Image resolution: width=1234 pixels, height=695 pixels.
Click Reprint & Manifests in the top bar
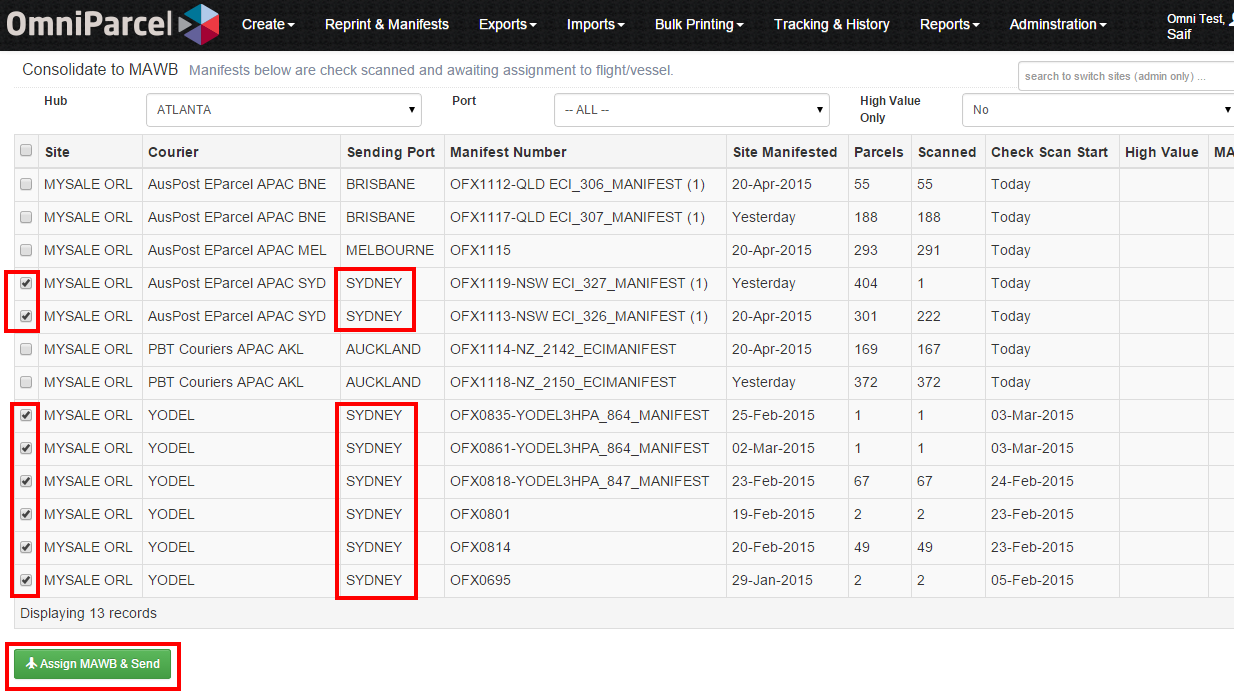pyautogui.click(x=387, y=24)
